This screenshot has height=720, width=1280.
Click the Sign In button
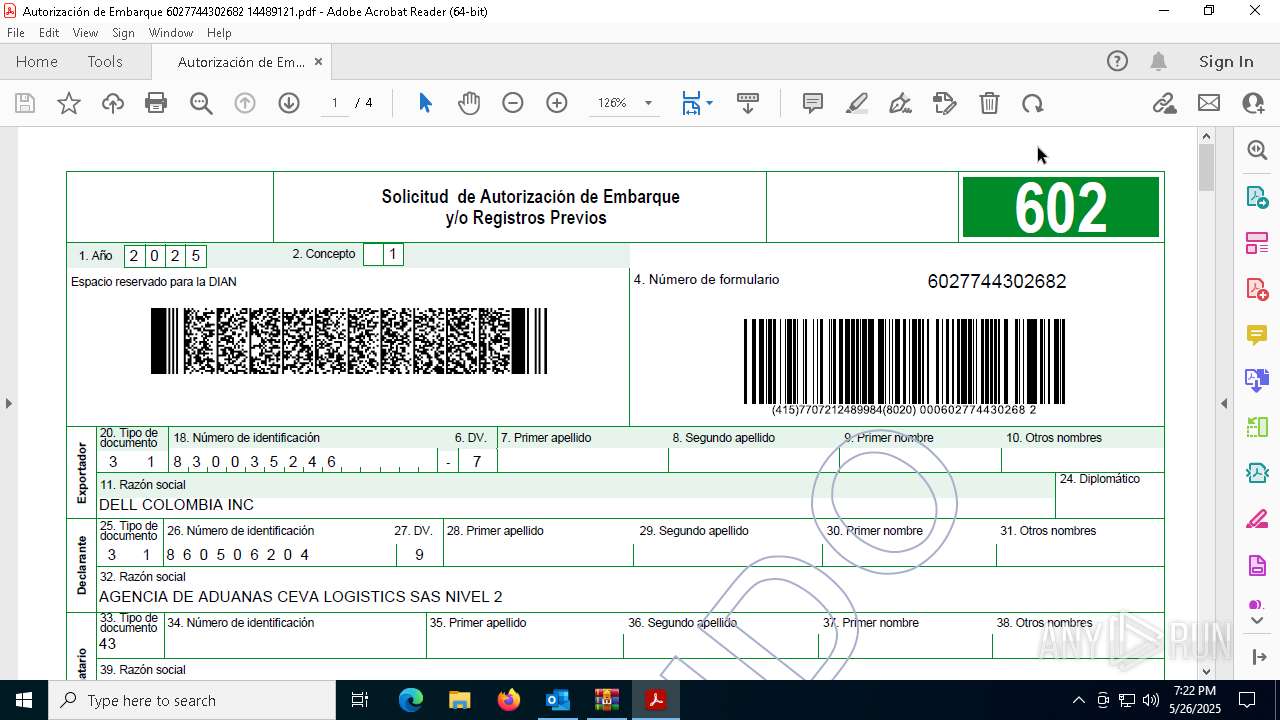coord(1226,61)
